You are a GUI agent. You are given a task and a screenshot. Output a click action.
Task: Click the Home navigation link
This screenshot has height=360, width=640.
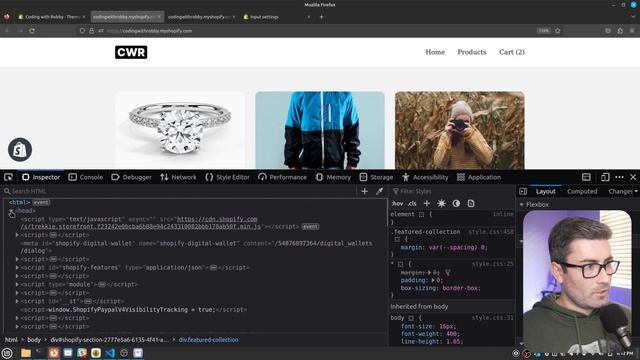point(435,52)
